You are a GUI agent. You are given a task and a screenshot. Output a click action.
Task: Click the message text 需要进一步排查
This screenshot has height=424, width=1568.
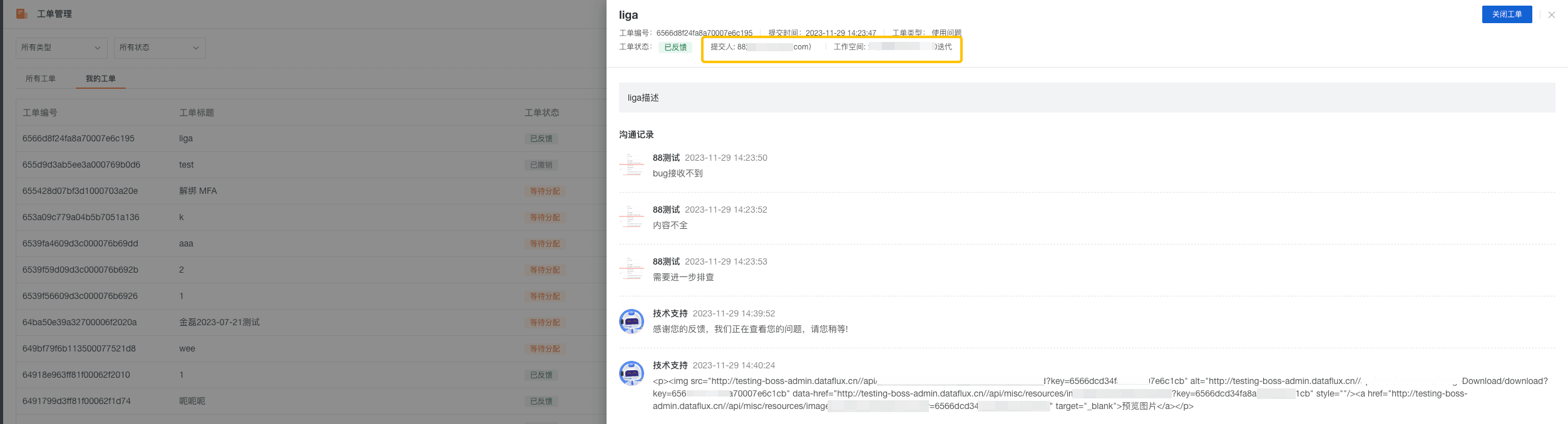click(x=684, y=277)
